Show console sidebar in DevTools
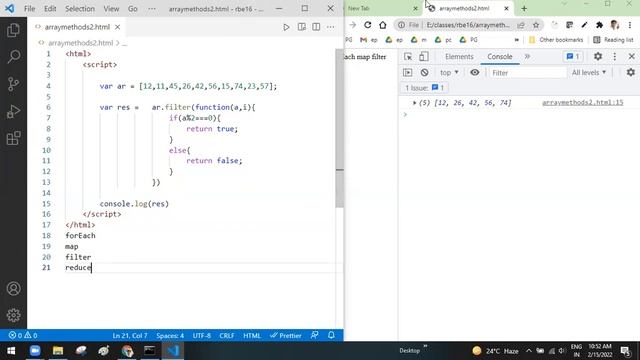This screenshot has width=640, height=360. click(x=407, y=73)
